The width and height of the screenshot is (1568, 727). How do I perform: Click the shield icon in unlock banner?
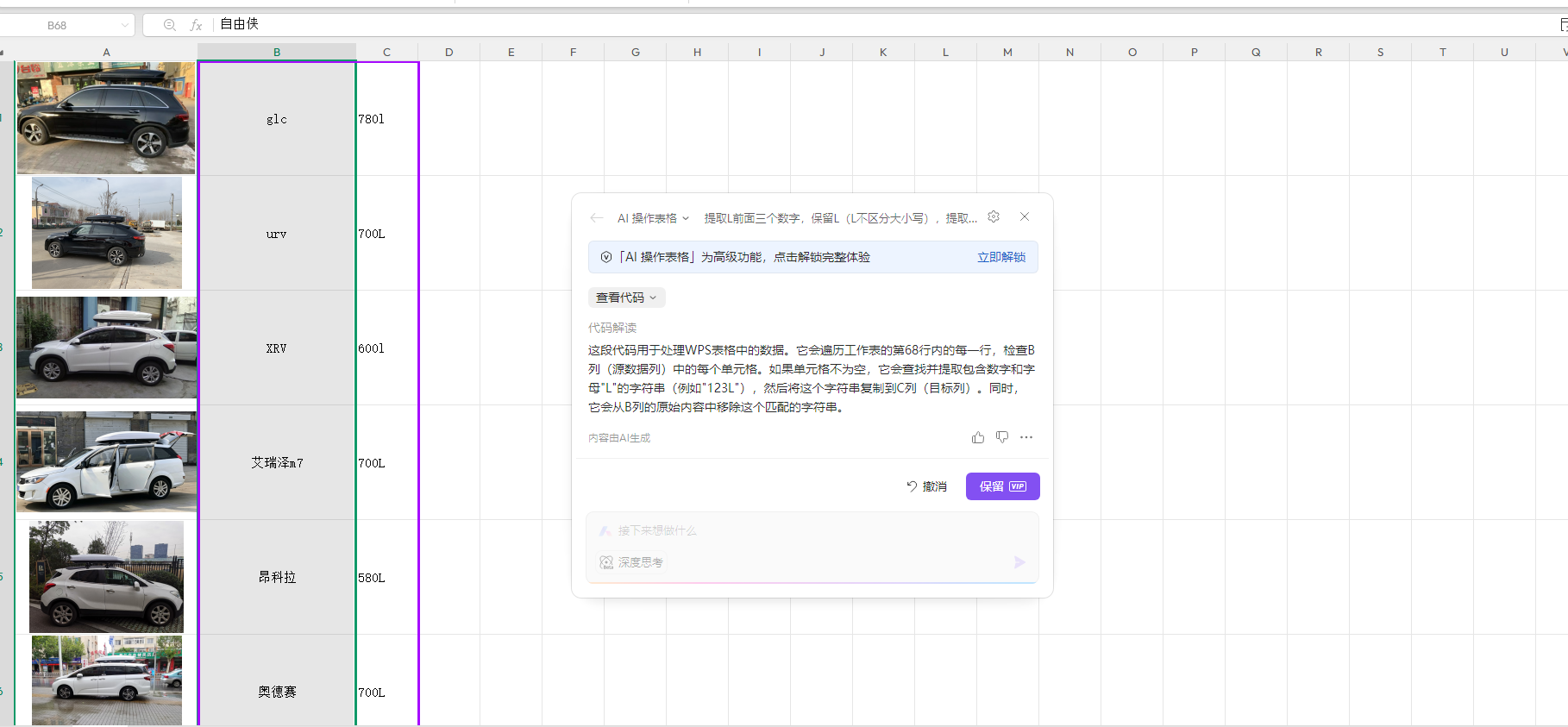(x=606, y=257)
